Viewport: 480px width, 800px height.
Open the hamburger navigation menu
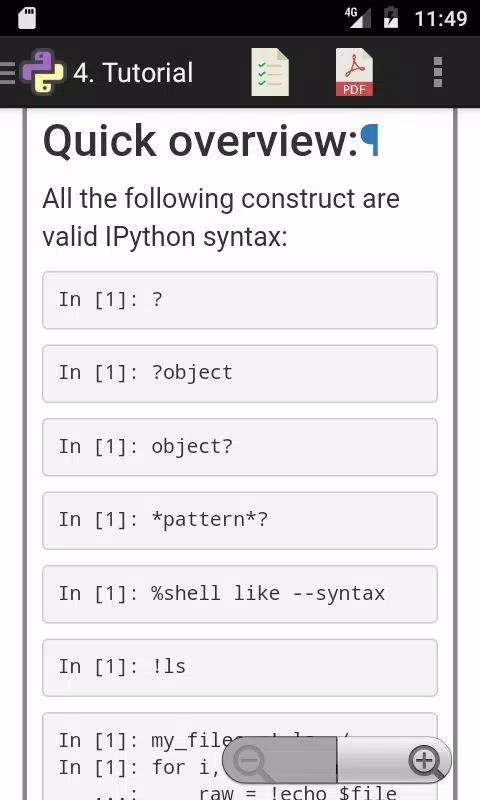[x=7, y=72]
